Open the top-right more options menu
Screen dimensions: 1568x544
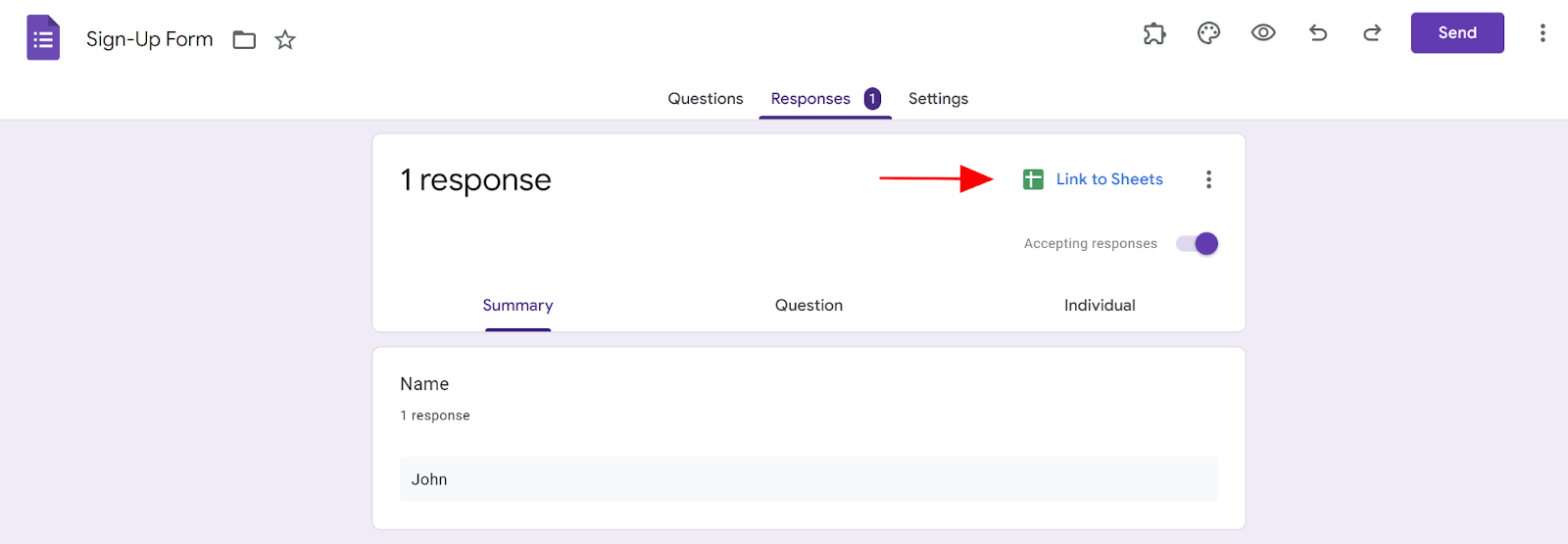1543,33
